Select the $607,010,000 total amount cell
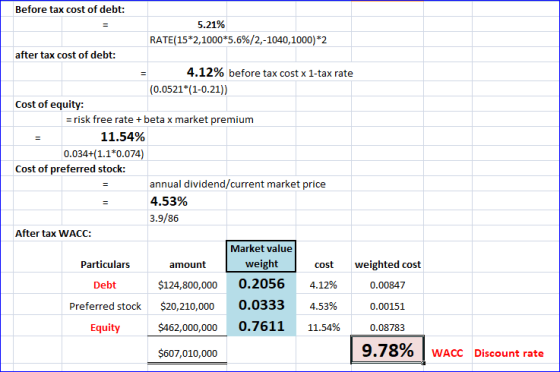 187,353
